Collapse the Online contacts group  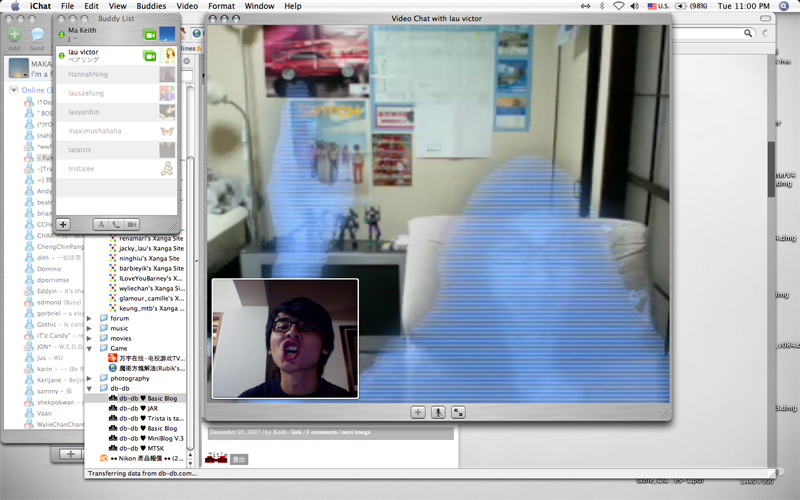point(14,90)
